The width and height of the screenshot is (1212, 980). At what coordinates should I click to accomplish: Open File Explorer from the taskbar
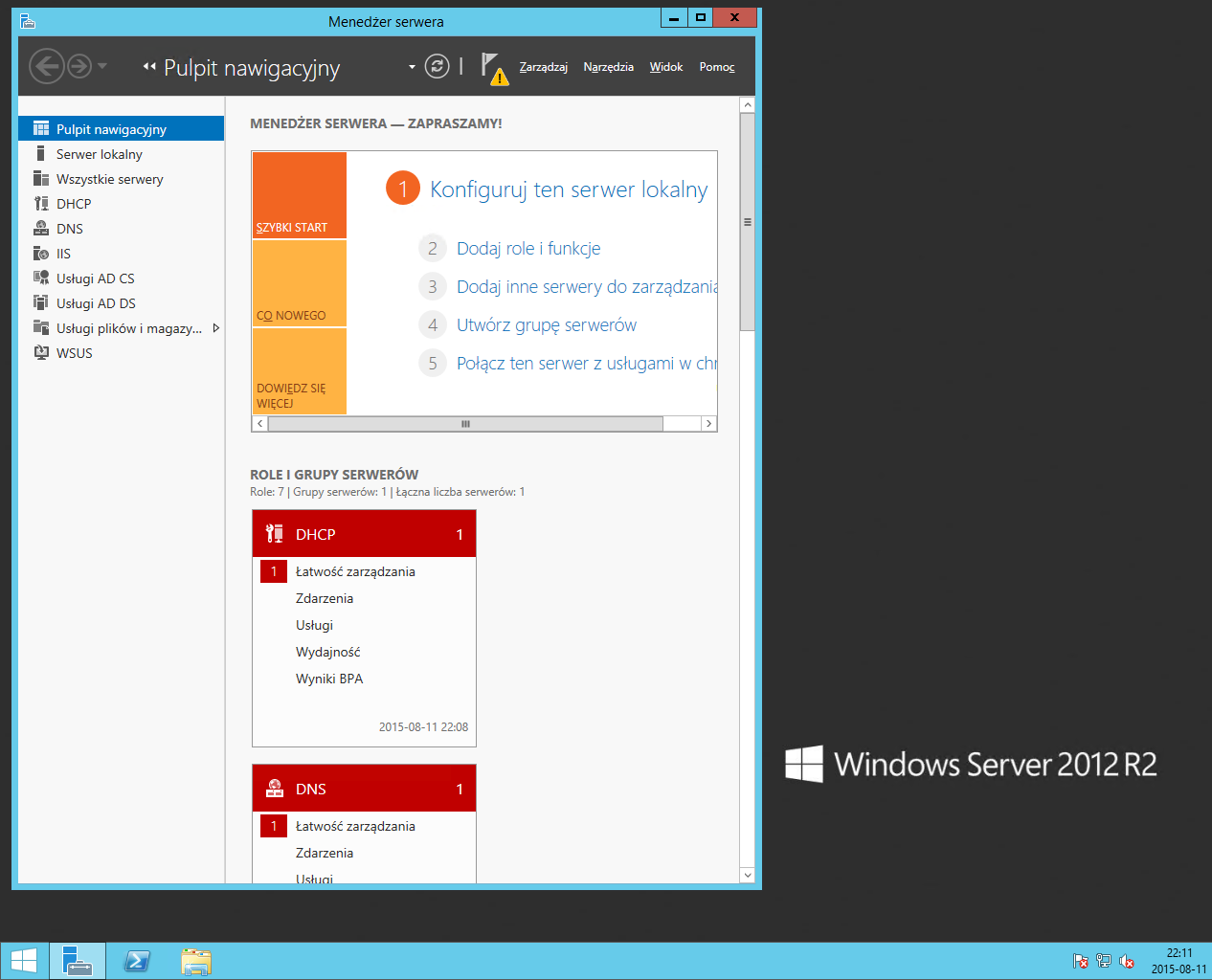[x=196, y=961]
